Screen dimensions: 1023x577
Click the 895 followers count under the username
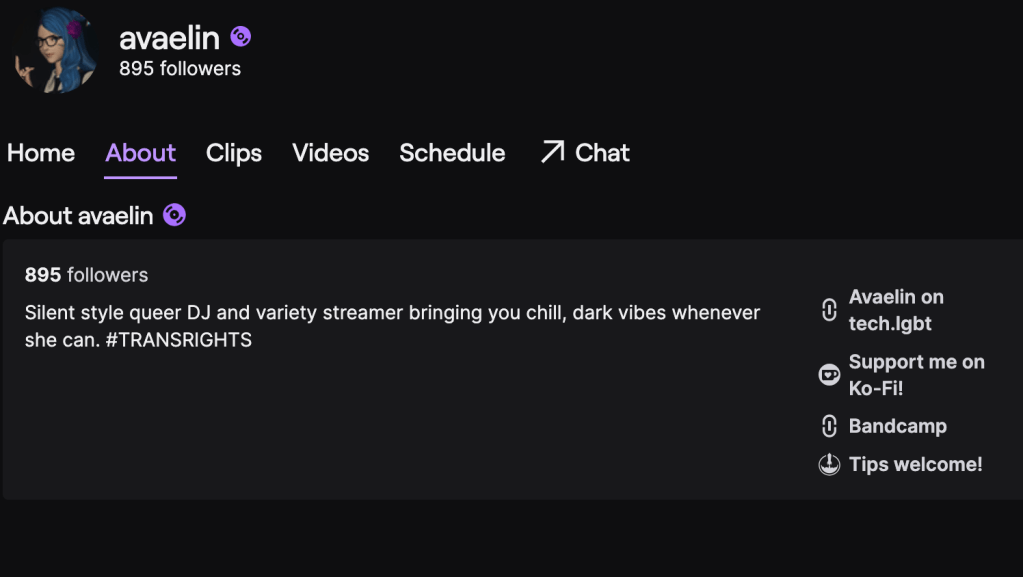[180, 69]
